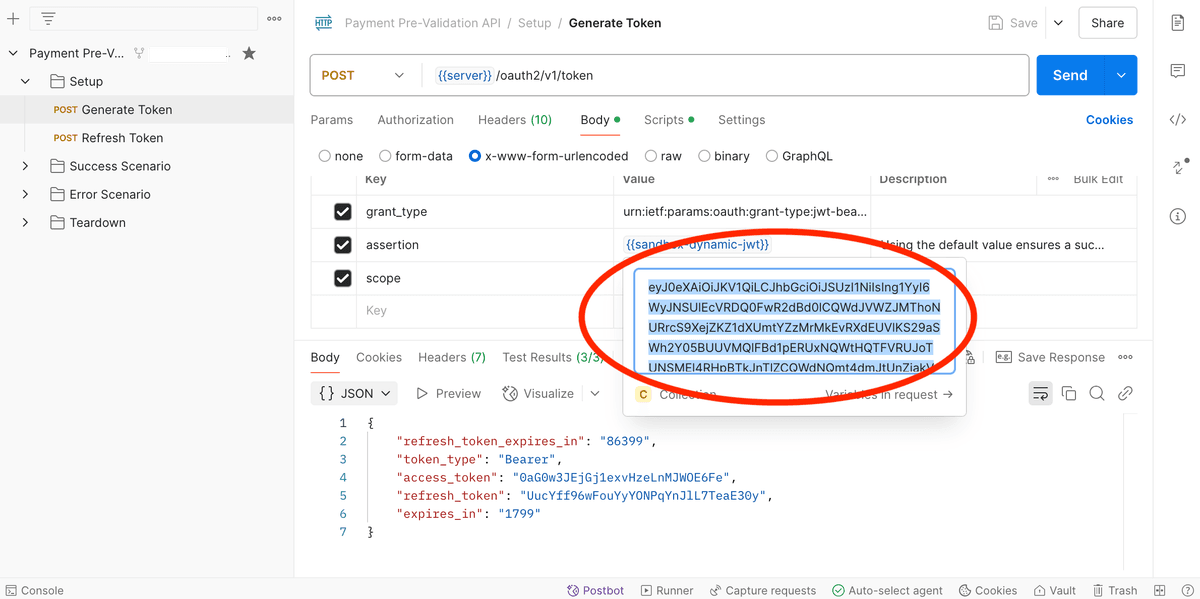Uncheck the assertion row checkbox
1200x599 pixels.
343,245
